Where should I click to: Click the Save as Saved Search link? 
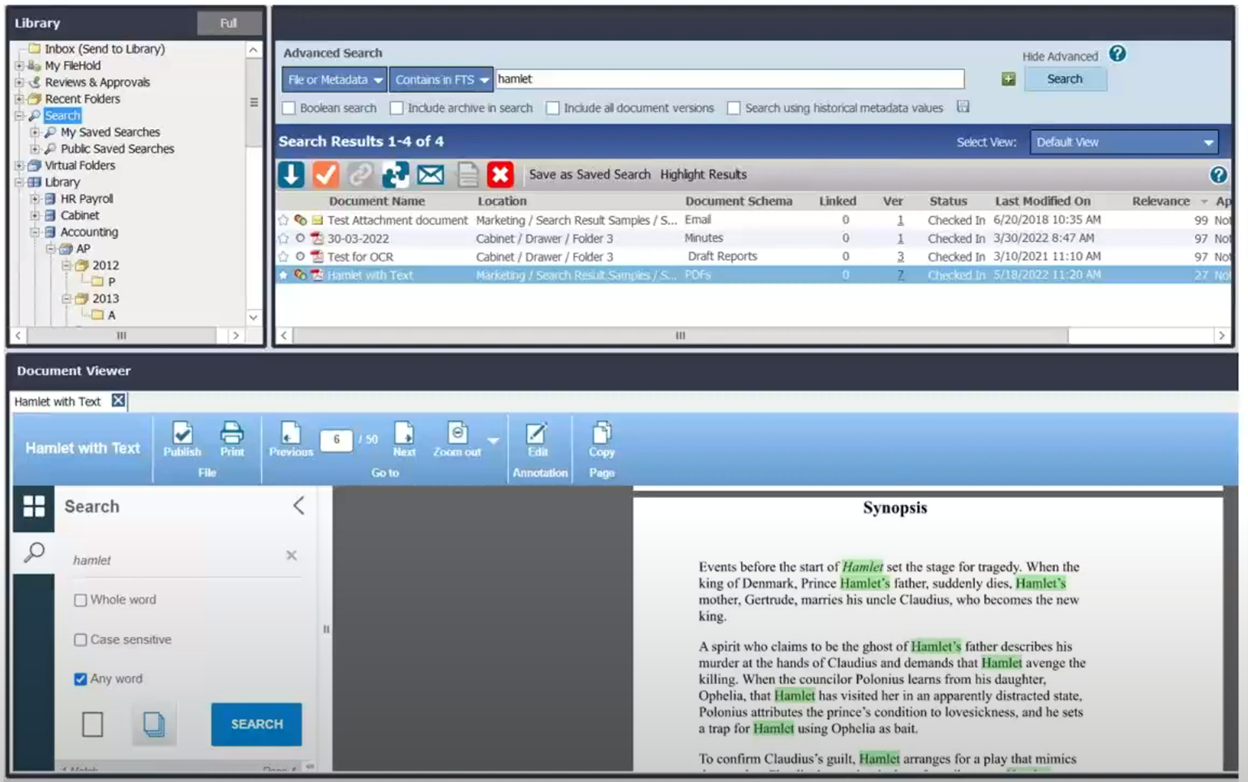click(588, 173)
